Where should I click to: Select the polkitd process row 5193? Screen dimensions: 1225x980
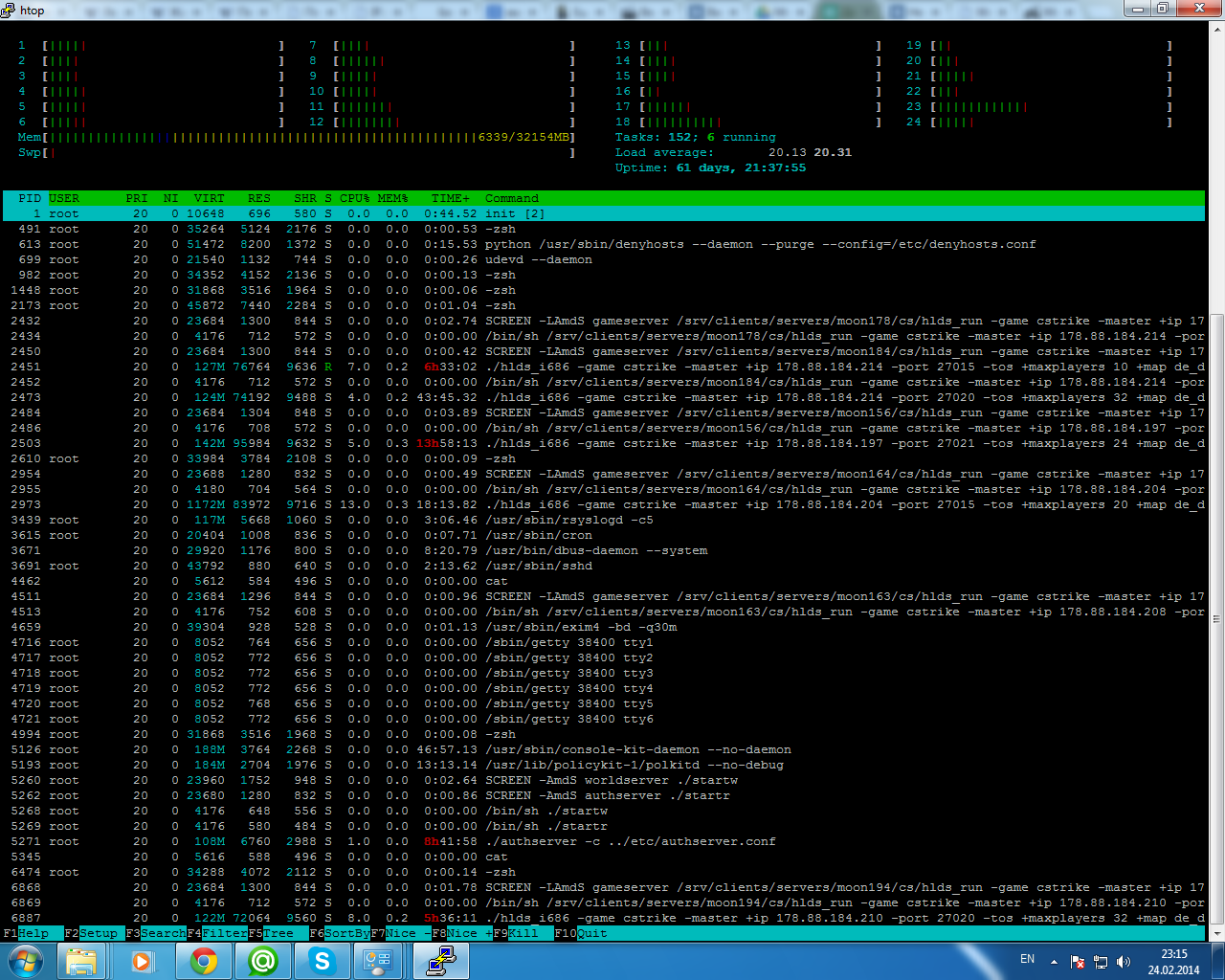(x=604, y=765)
